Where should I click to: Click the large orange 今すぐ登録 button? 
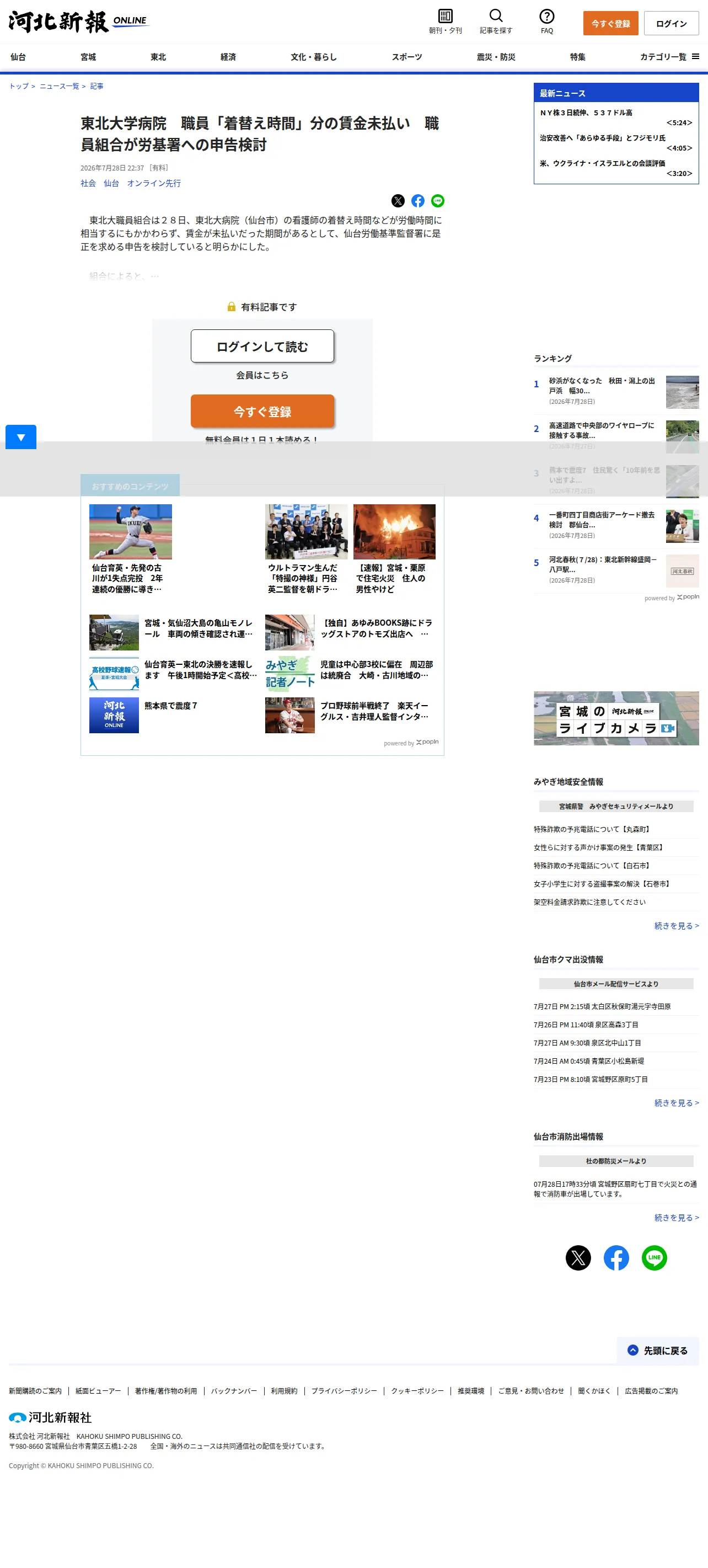point(262,412)
